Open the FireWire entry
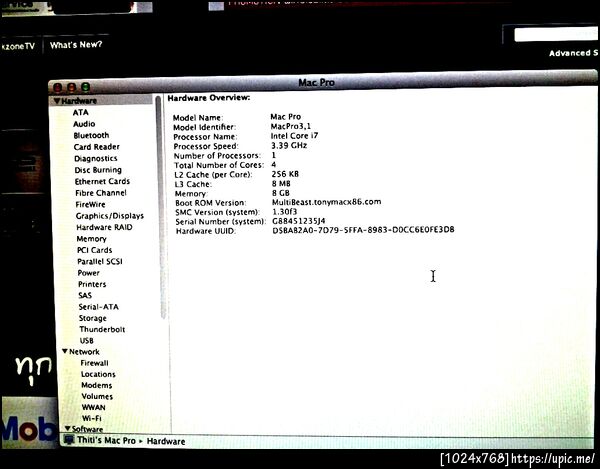Image resolution: width=600 pixels, height=469 pixels. pyautogui.click(x=91, y=204)
